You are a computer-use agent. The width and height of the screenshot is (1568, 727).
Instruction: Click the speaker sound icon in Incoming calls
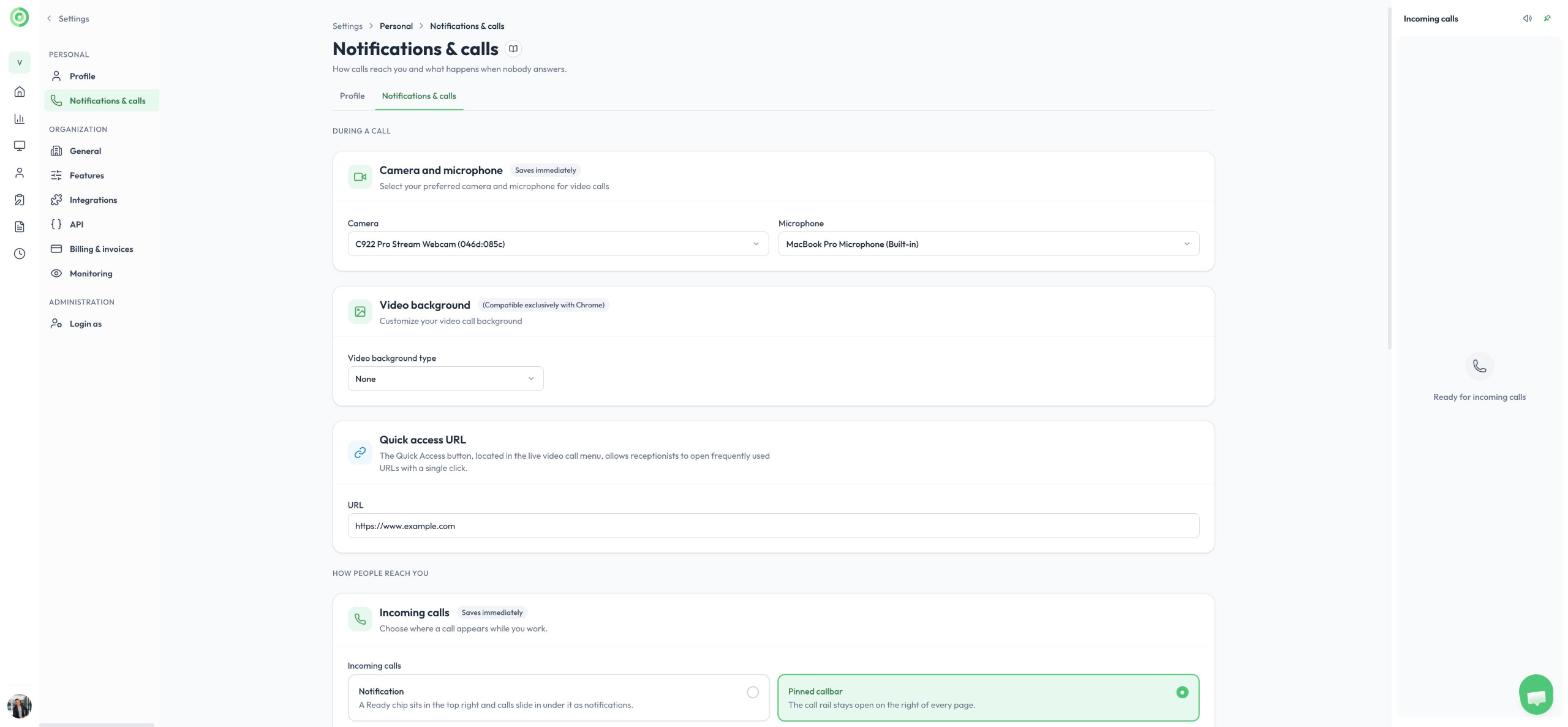coord(1527,19)
